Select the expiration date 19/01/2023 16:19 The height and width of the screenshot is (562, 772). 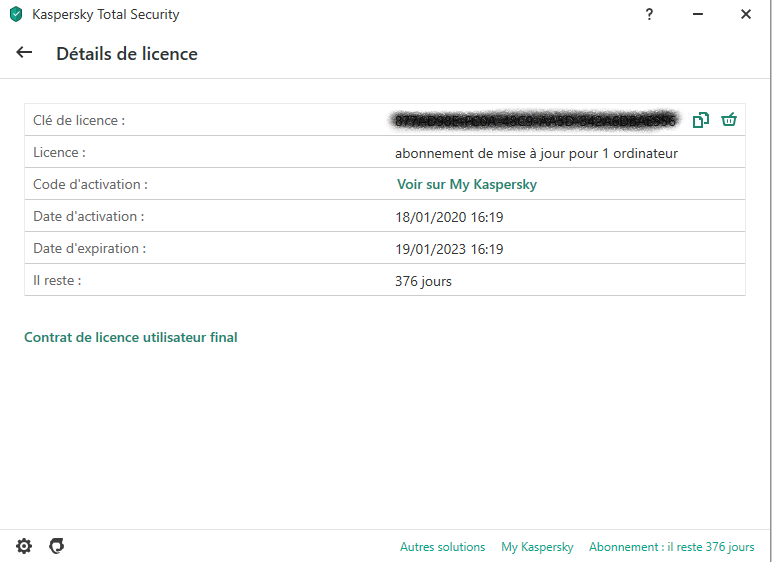click(449, 249)
